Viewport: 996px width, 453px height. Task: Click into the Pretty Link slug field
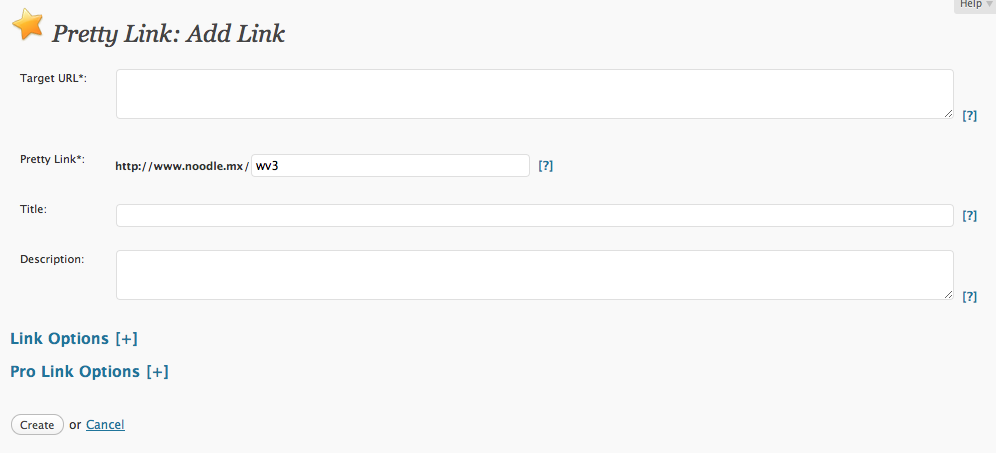tap(390, 166)
